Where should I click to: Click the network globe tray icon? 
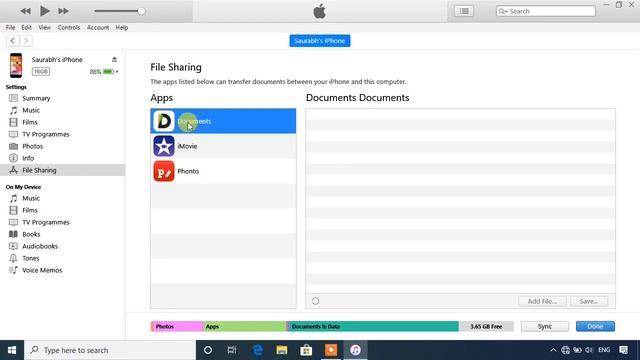[x=565, y=350]
